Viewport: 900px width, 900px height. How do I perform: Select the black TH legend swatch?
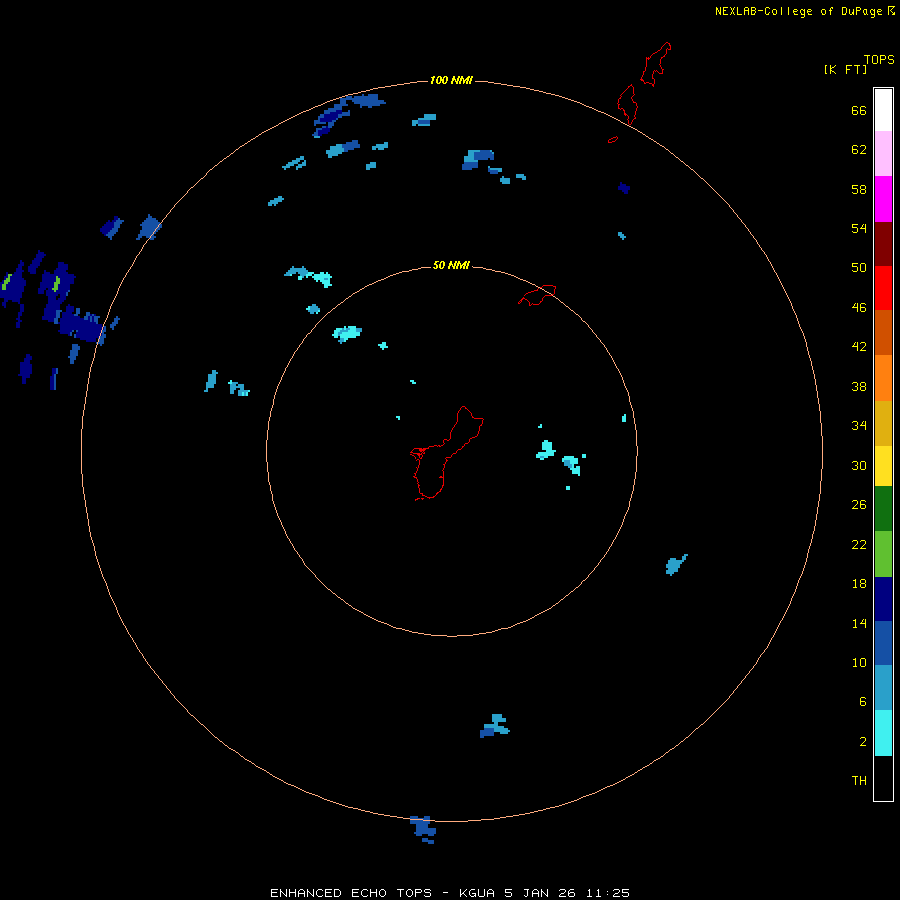(883, 778)
